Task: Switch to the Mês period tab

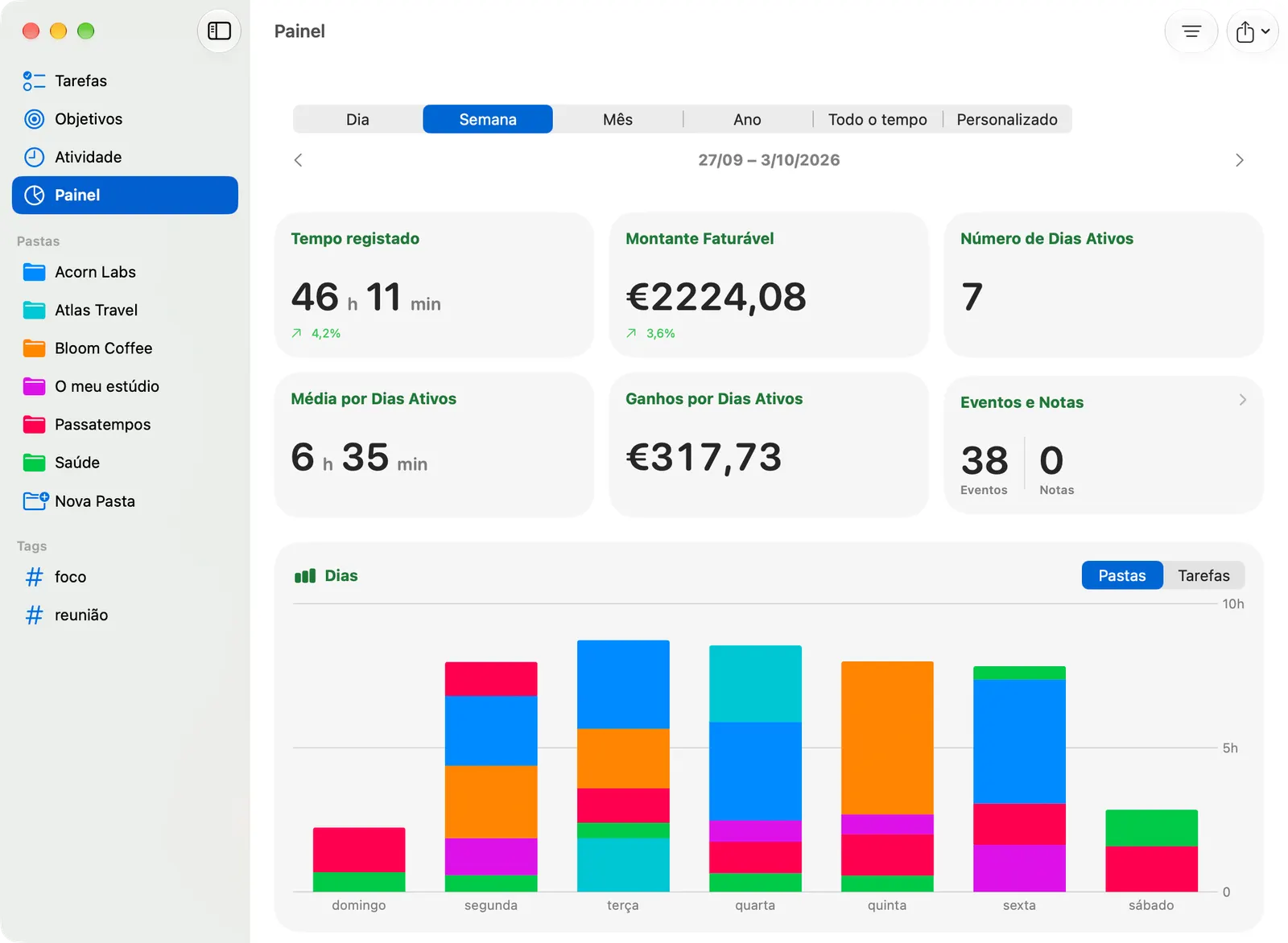Action: tap(617, 119)
